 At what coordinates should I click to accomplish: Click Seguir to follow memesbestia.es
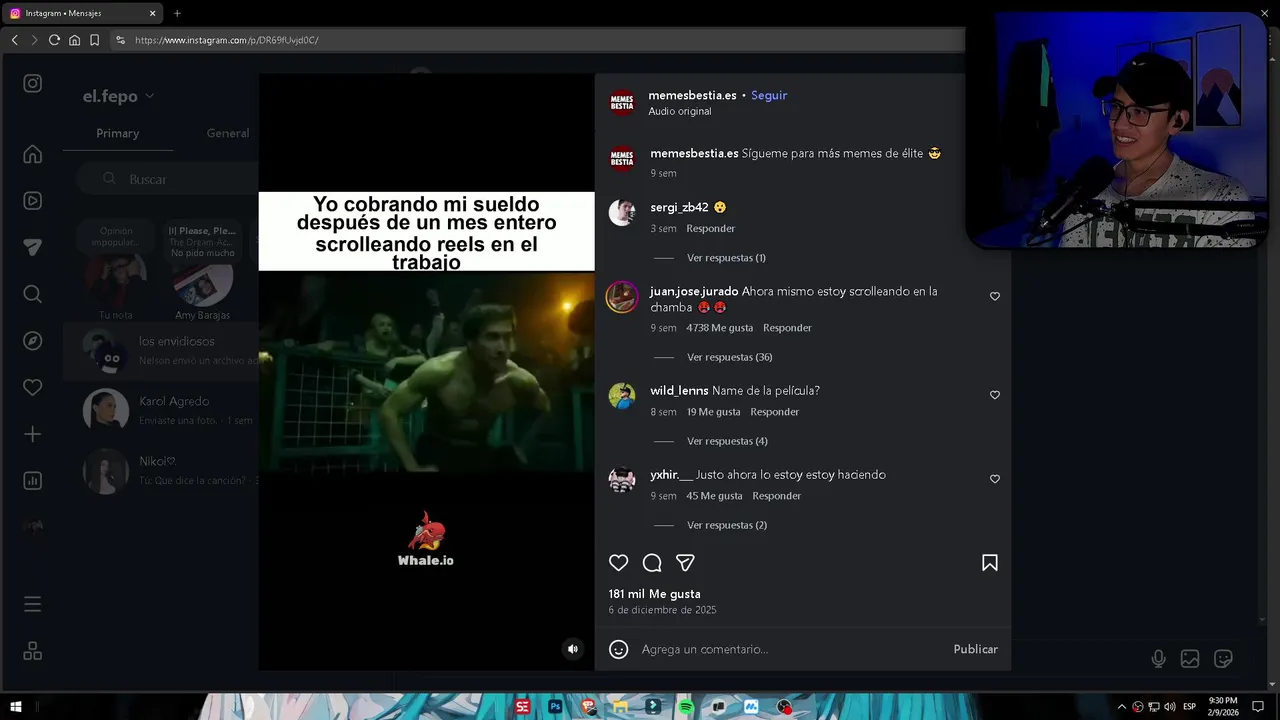[769, 95]
